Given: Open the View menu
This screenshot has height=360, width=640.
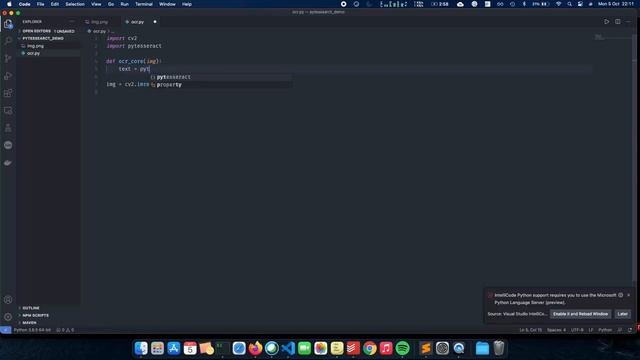Looking at the screenshot, I should point(96,4).
